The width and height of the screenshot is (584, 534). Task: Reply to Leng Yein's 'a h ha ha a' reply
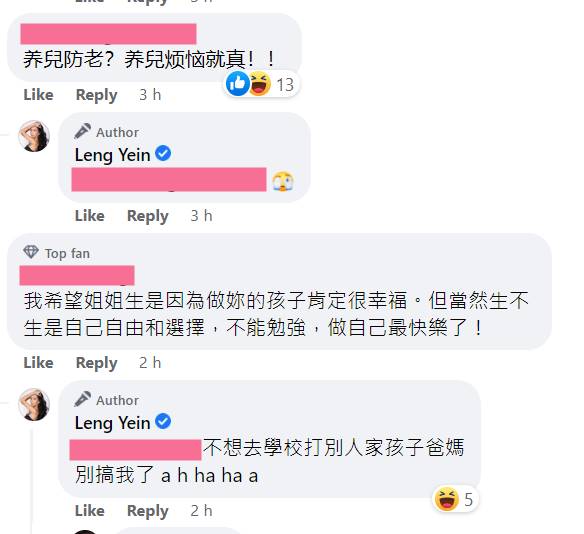click(x=148, y=511)
